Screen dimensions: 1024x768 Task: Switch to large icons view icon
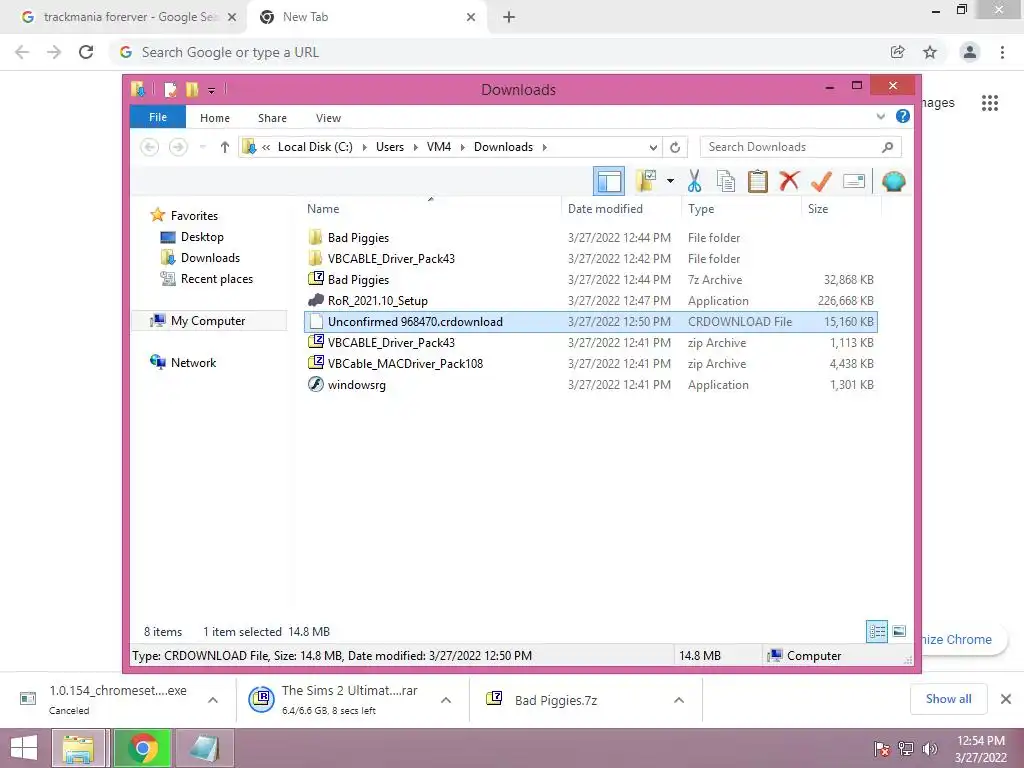899,631
